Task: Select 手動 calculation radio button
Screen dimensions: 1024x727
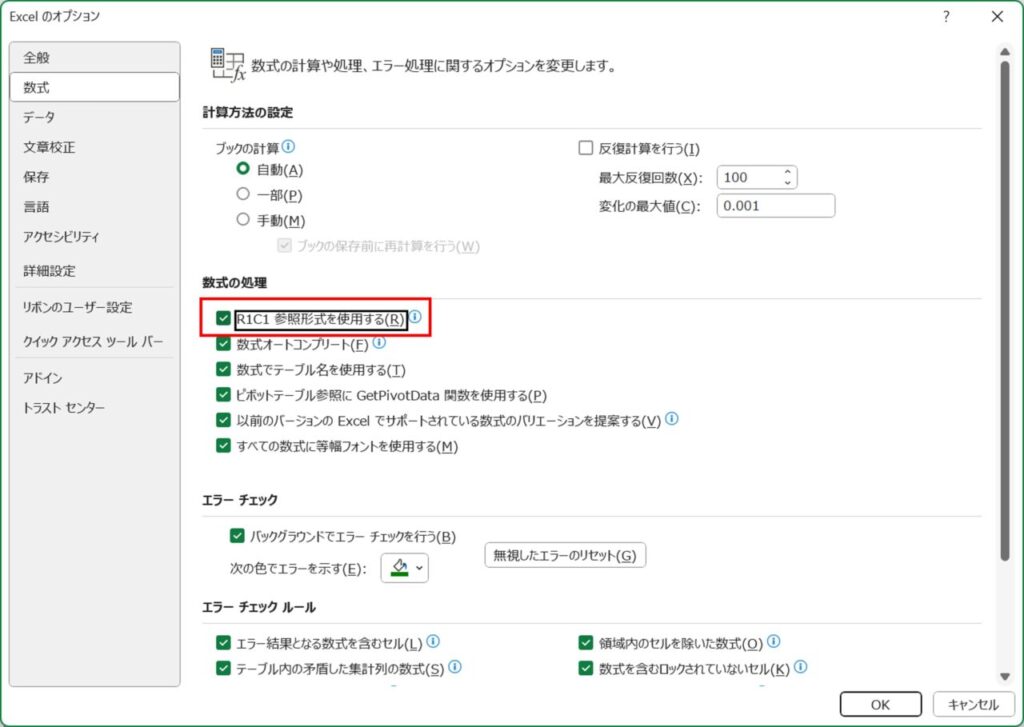Action: click(243, 219)
